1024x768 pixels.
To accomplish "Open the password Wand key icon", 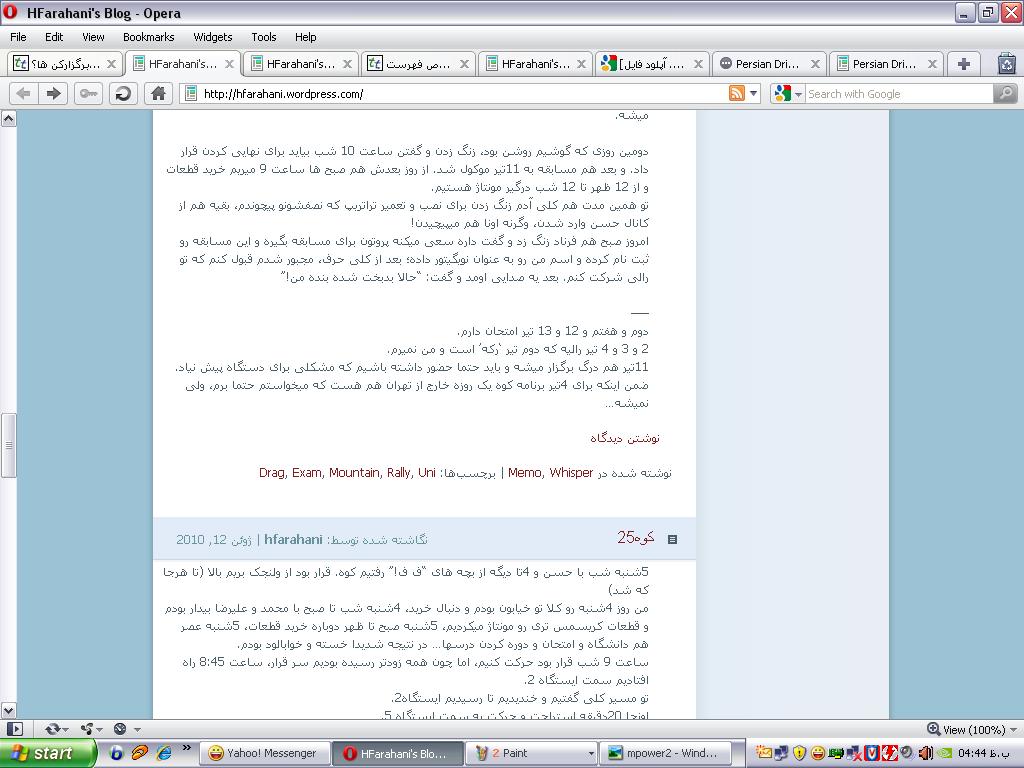I will (89, 93).
